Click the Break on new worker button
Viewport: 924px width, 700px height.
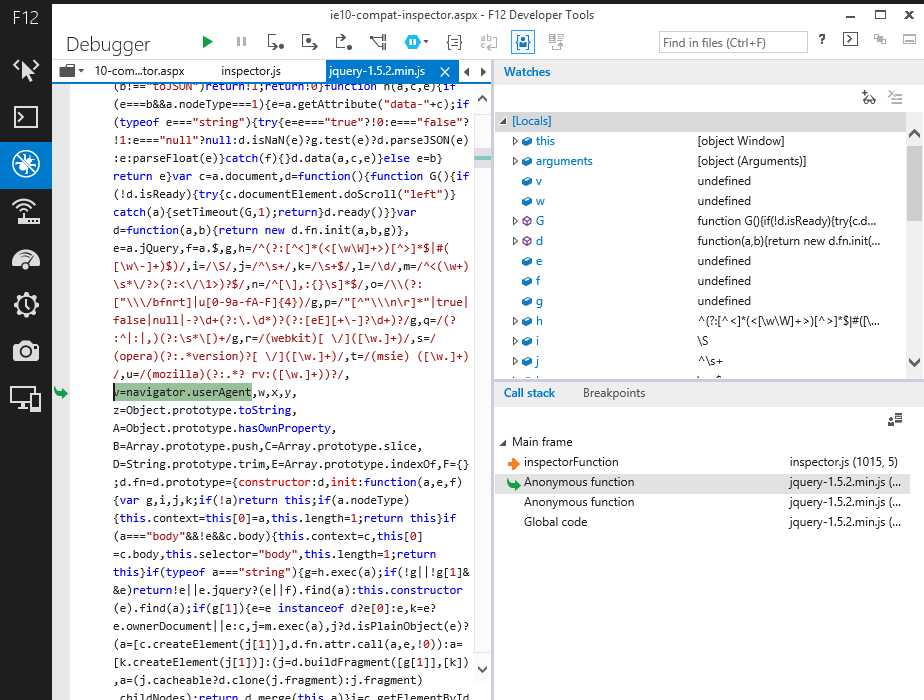click(x=378, y=42)
